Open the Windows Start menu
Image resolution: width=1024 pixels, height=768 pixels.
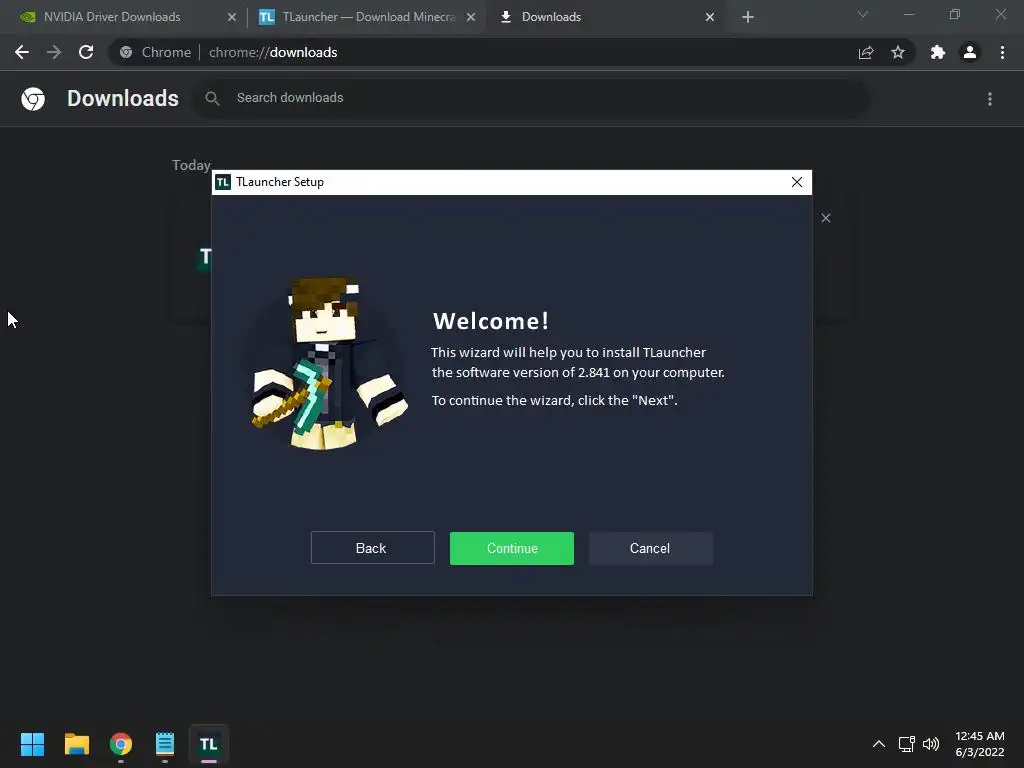(x=32, y=744)
